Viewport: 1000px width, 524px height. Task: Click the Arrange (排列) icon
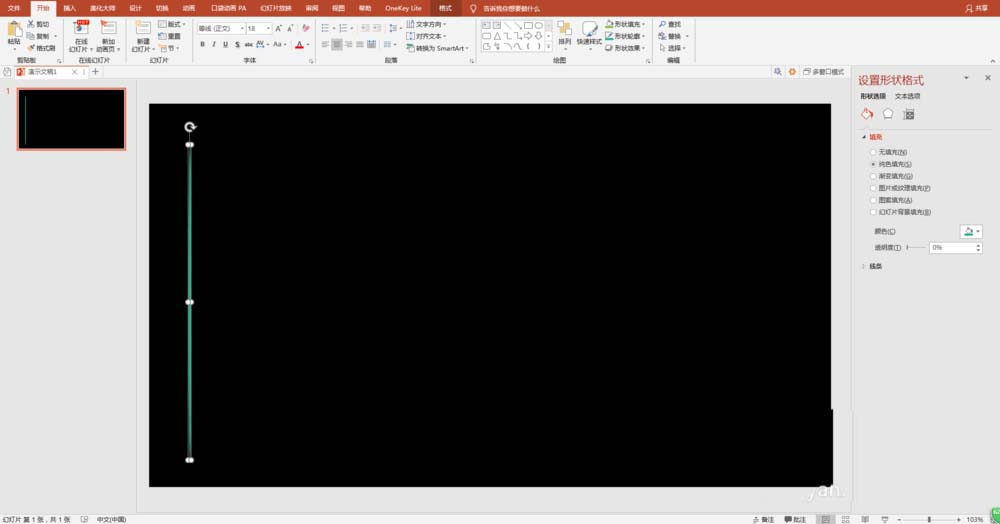[x=564, y=29]
